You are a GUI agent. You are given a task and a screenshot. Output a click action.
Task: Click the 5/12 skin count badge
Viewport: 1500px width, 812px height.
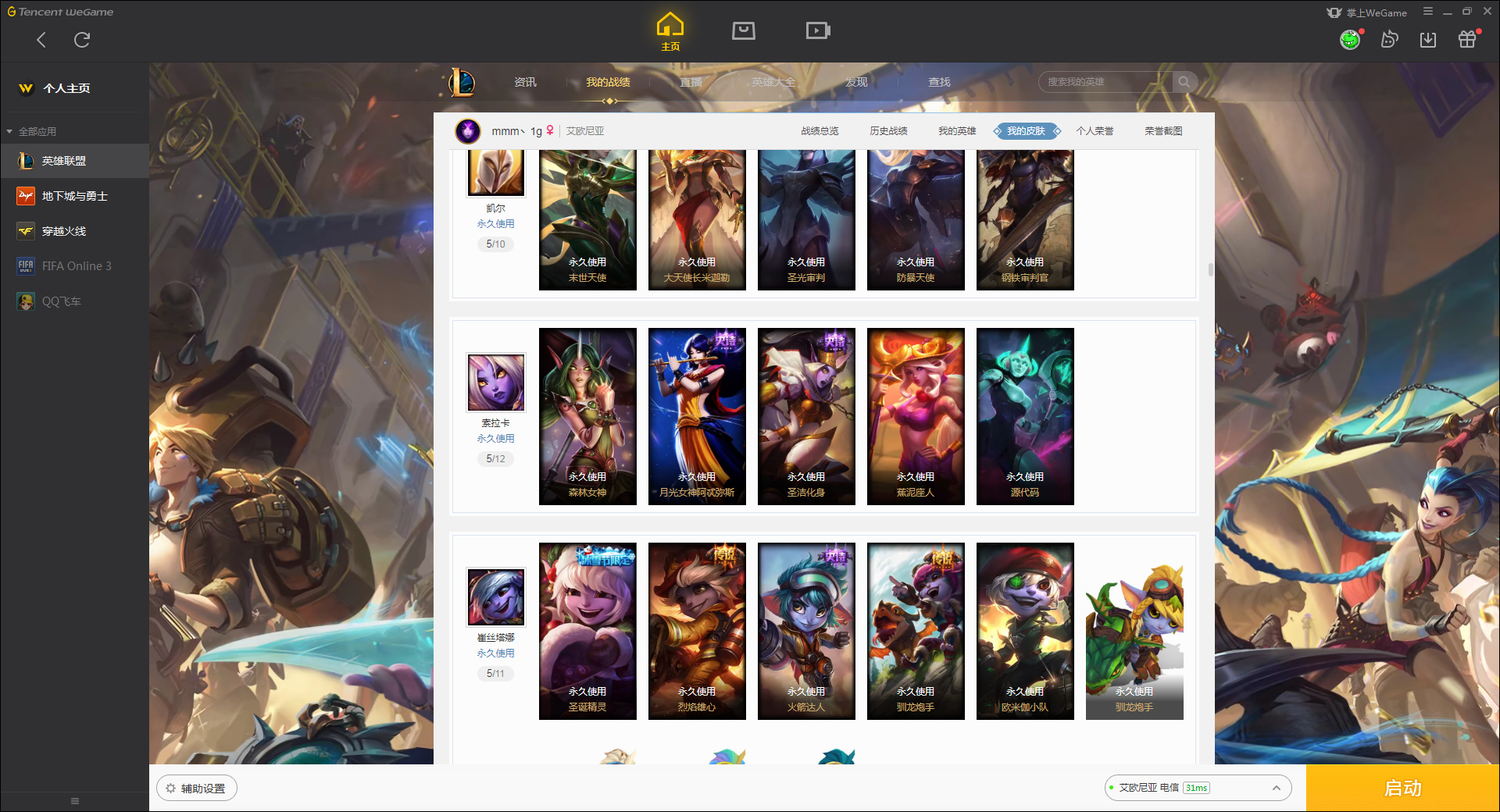(x=495, y=459)
